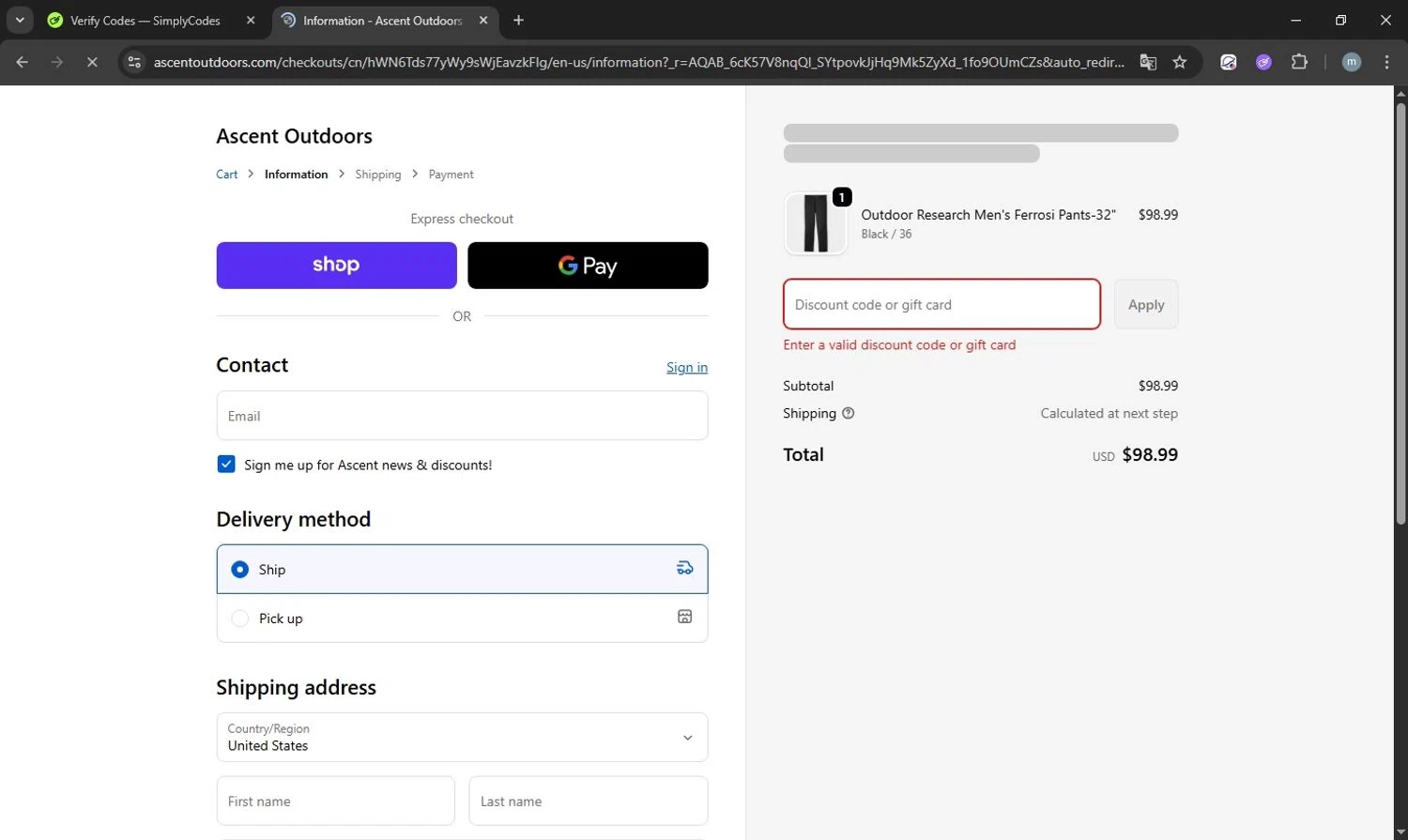Open a new browser tab
Screen dimensions: 1408x840
518,20
